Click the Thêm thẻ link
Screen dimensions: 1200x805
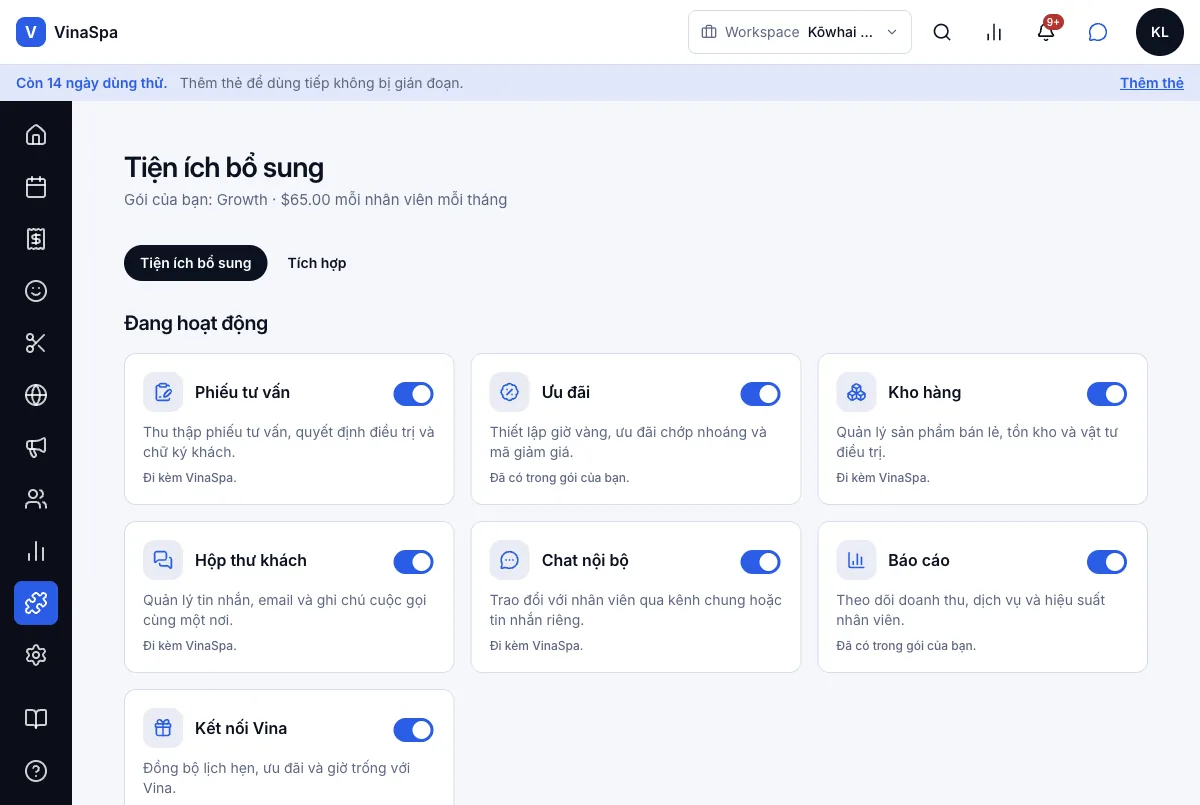click(1152, 83)
